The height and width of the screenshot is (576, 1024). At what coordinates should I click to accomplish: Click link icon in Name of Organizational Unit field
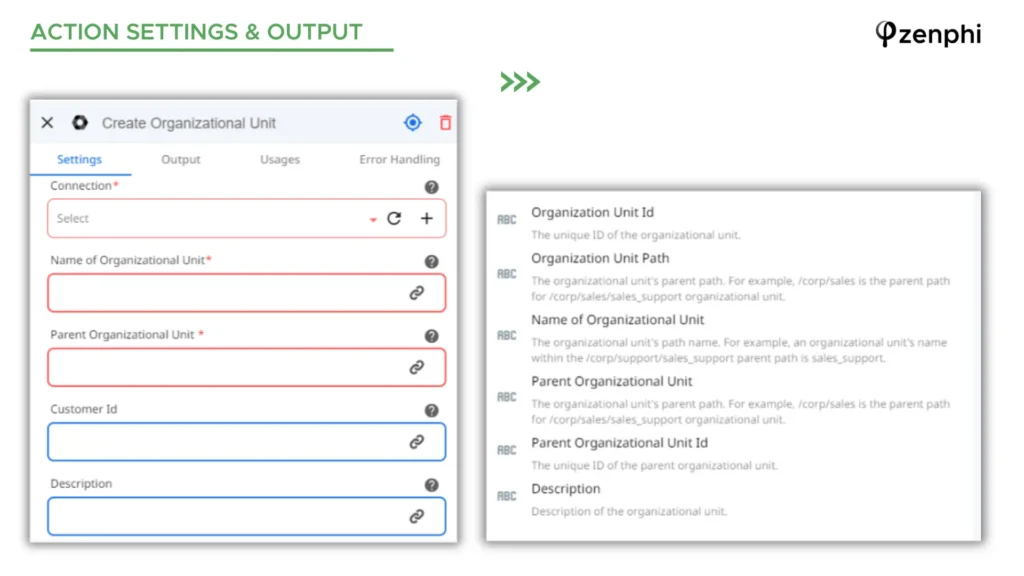(417, 293)
